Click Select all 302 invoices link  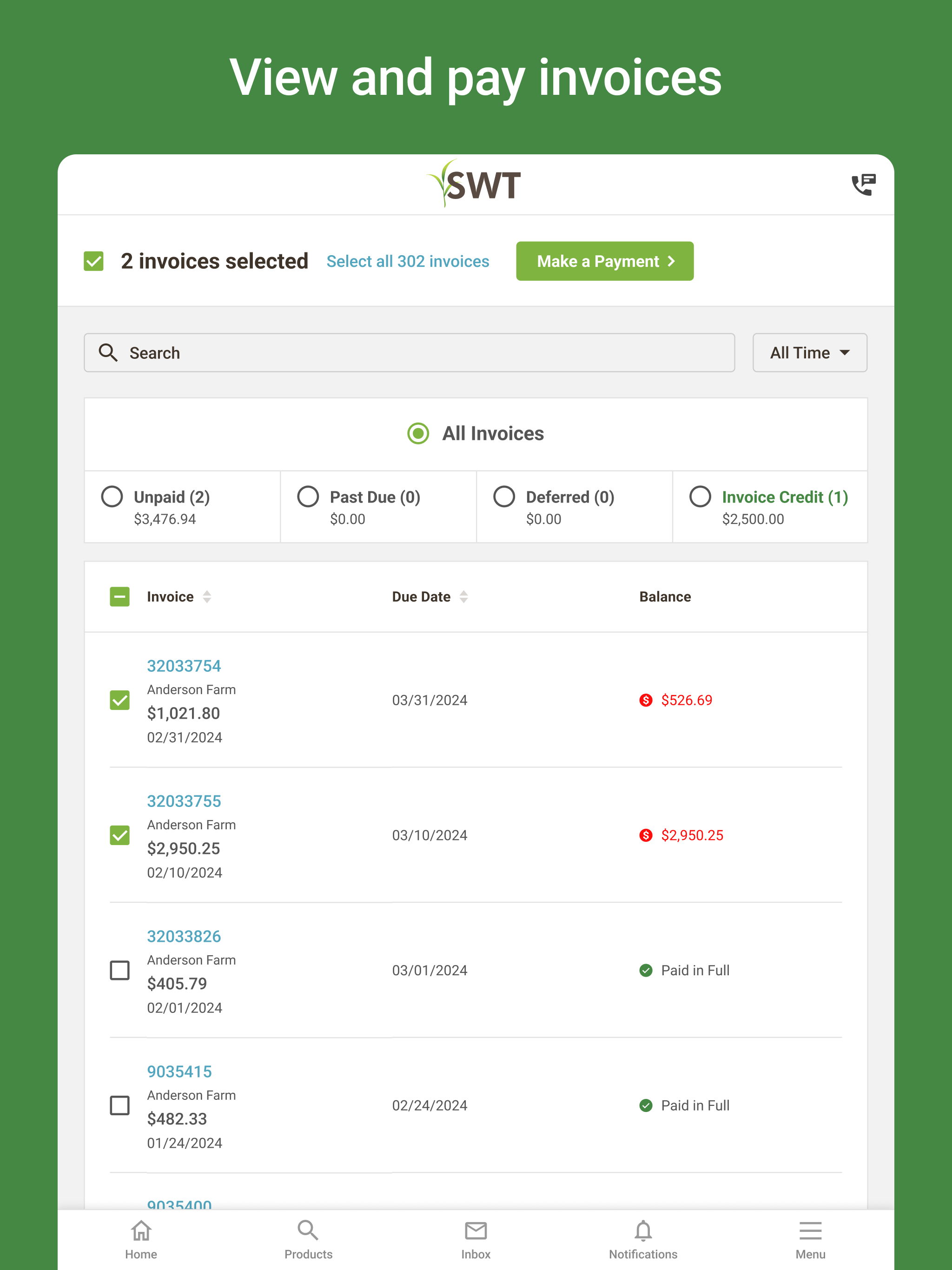click(408, 261)
